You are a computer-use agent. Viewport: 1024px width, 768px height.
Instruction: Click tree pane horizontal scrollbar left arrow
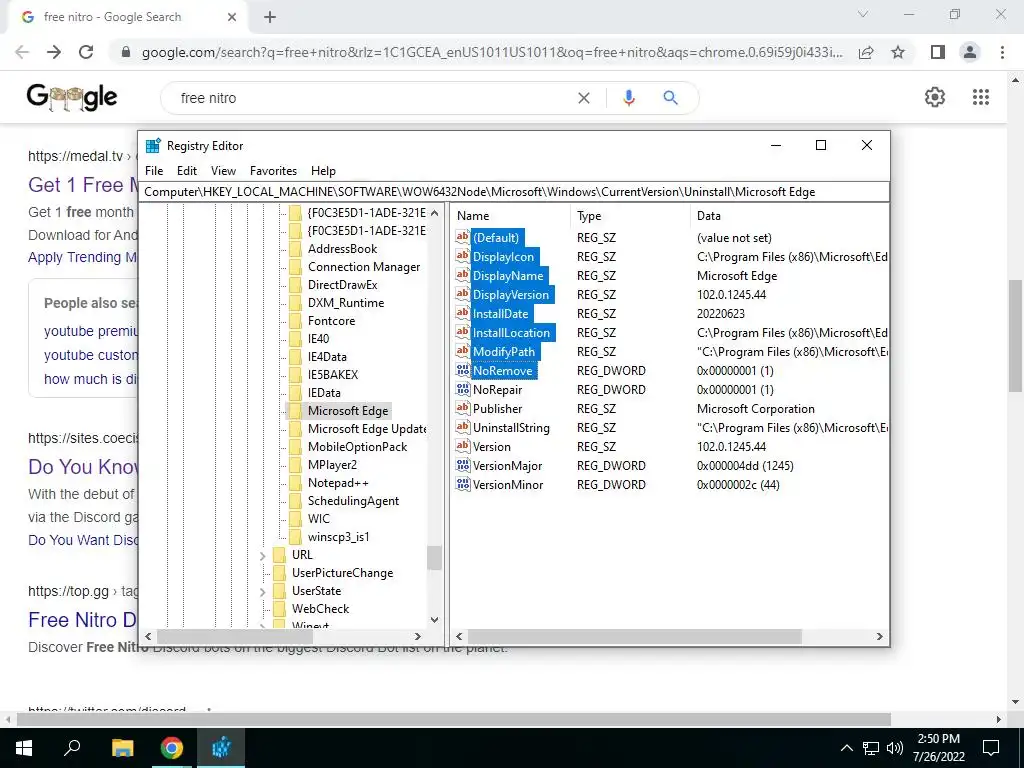148,636
